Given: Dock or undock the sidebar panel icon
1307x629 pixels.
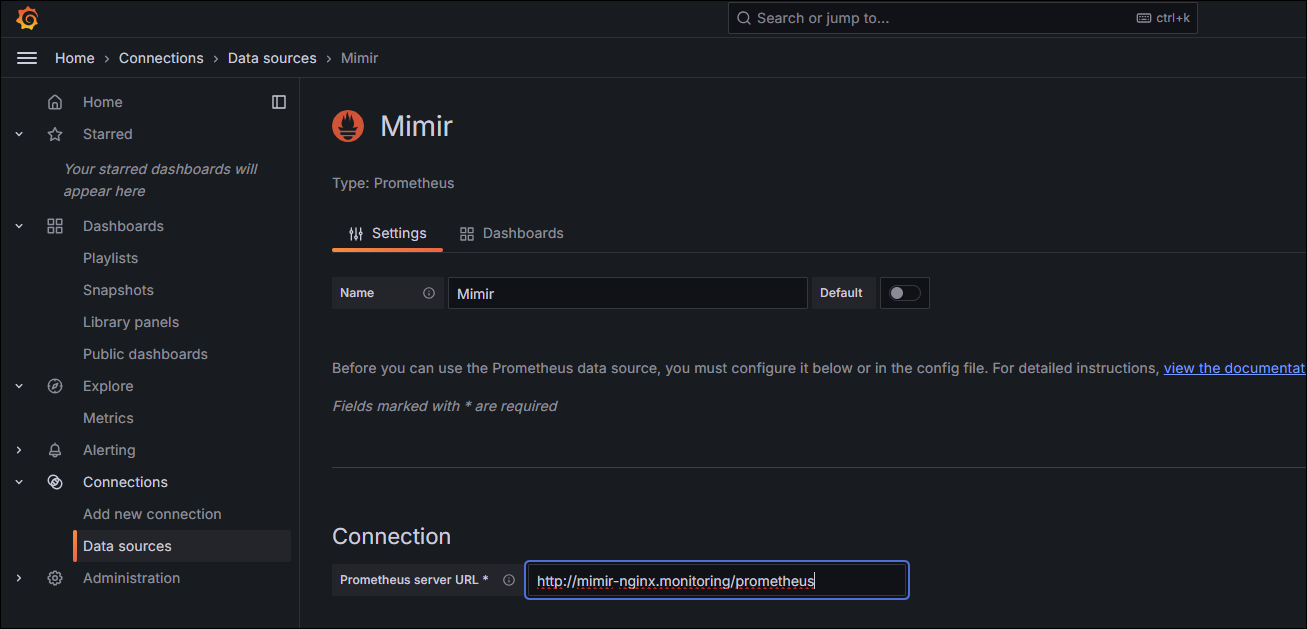Looking at the screenshot, I should tap(279, 102).
